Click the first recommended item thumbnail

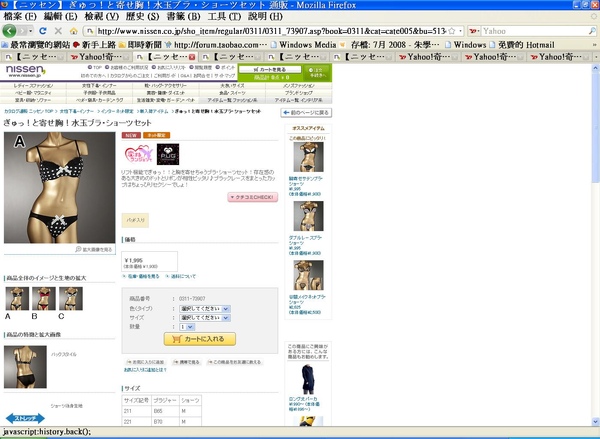tap(308, 157)
